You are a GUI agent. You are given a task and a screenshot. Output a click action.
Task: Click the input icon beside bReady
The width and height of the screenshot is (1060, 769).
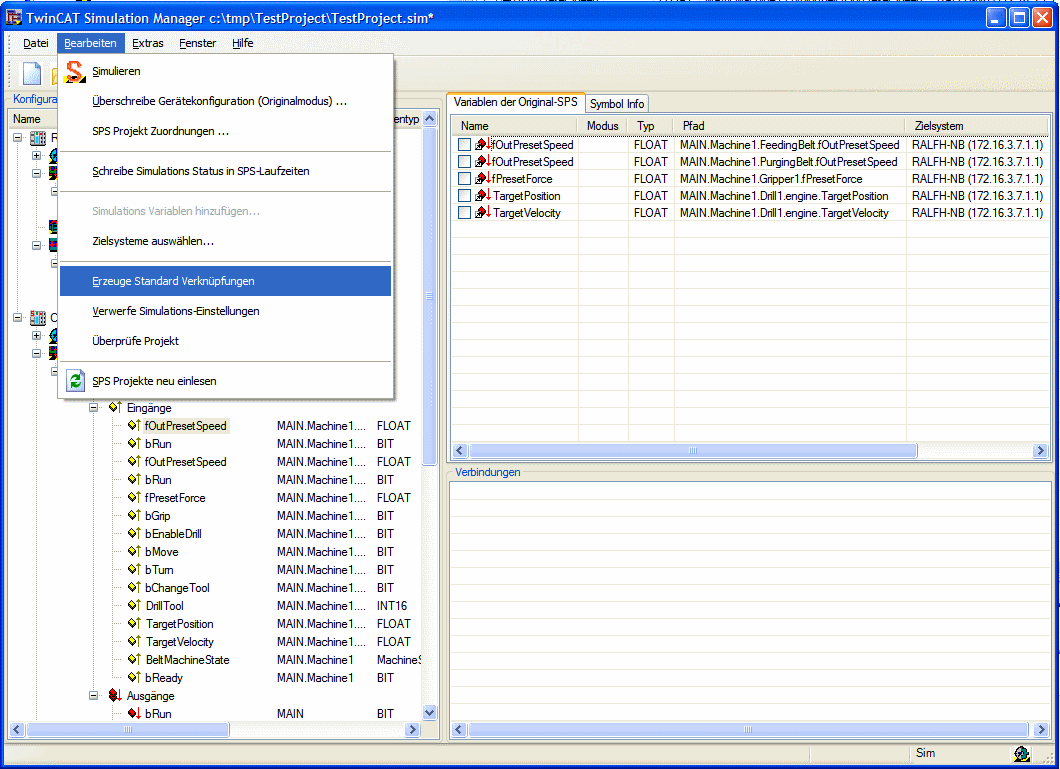[x=134, y=678]
